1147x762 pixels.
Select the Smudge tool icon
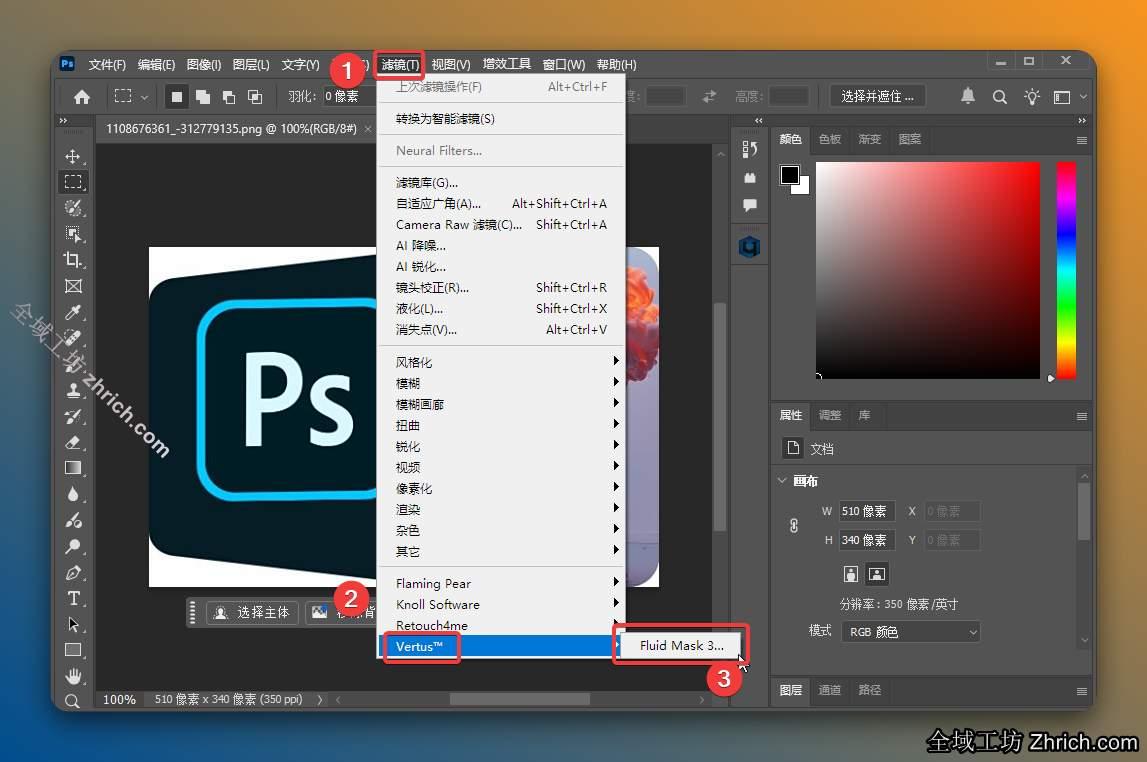coord(72,521)
